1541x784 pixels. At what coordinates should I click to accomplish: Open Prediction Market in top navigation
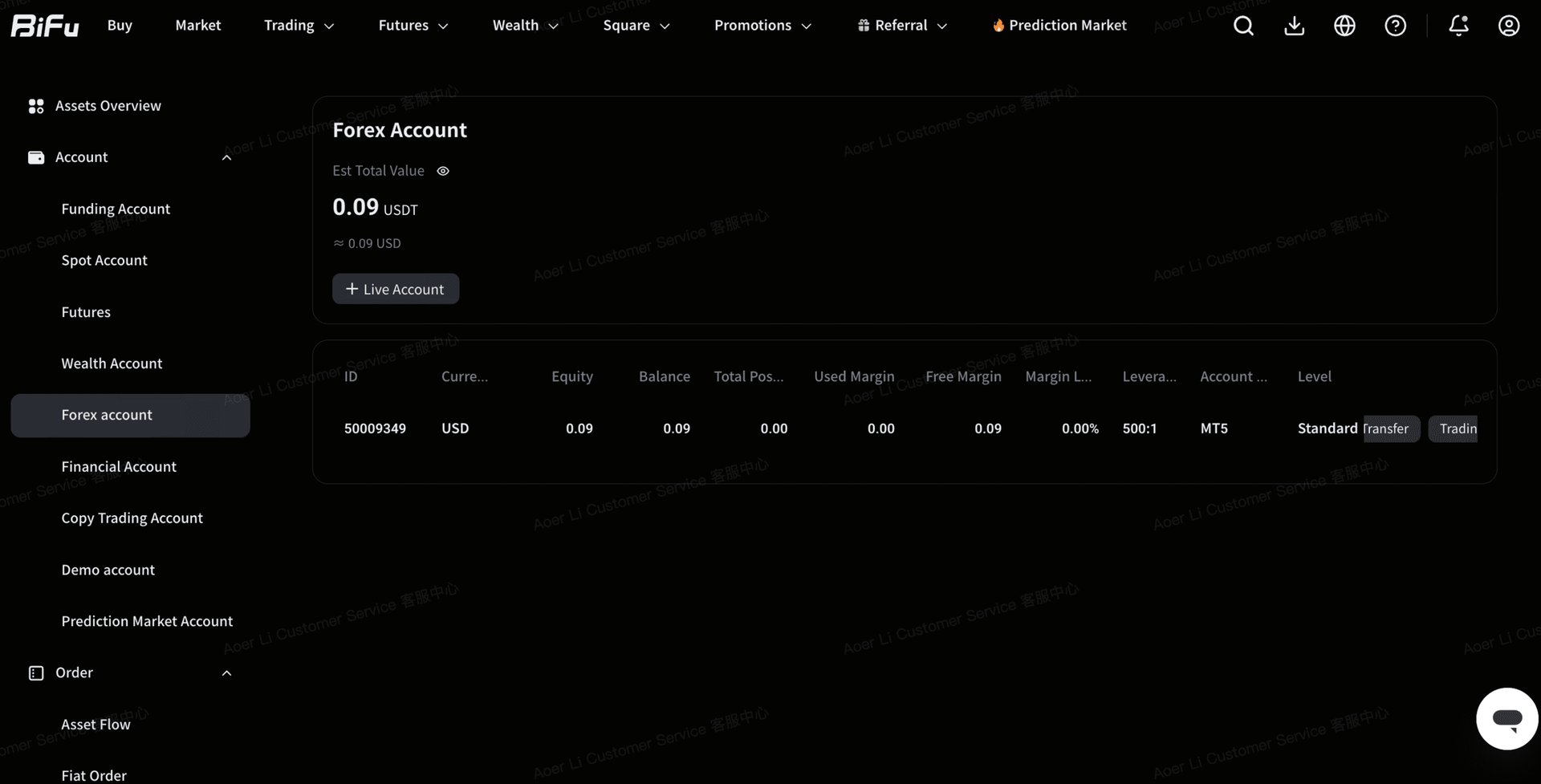tap(1059, 26)
